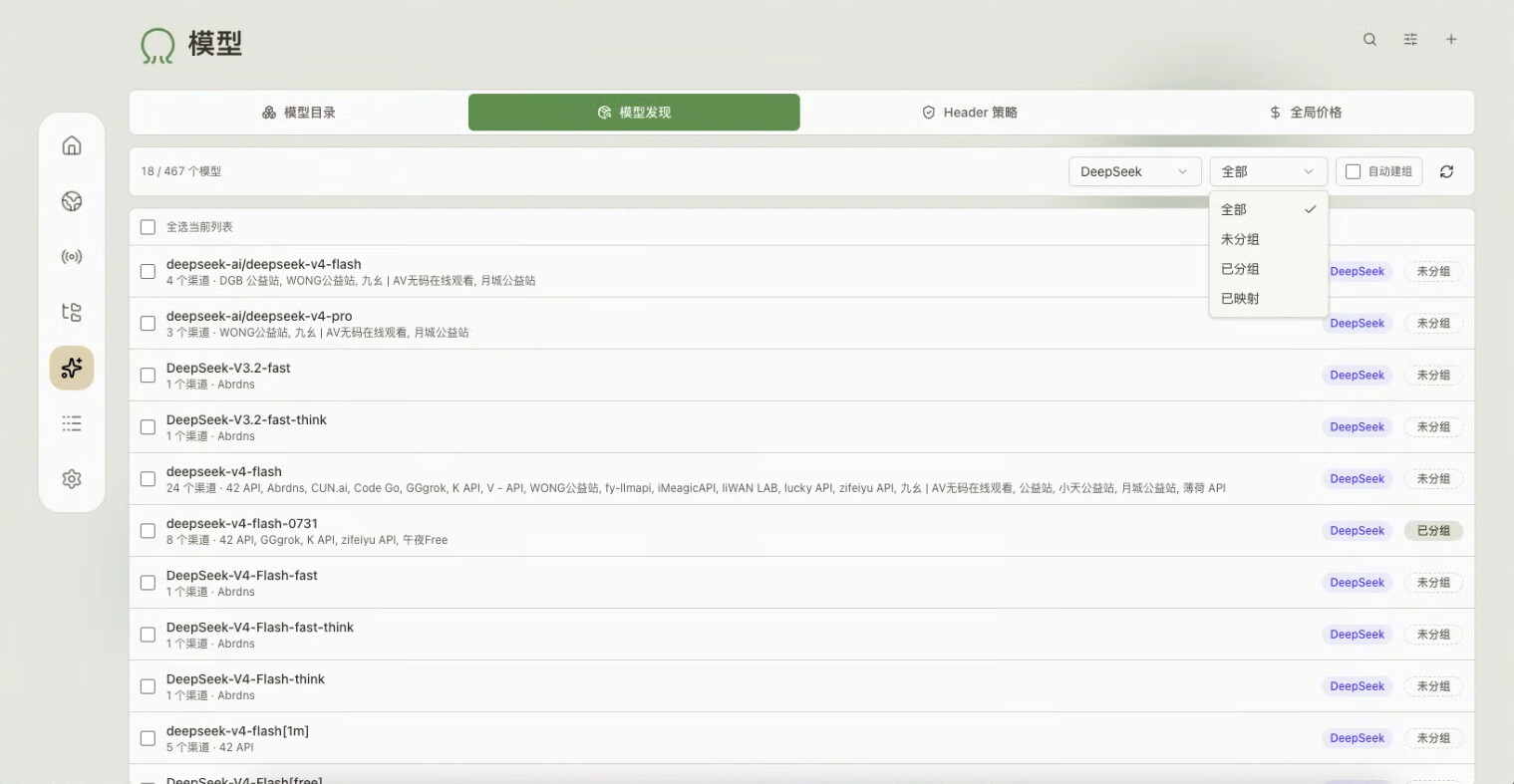Switch to 模型目录 tab
Viewport: 1514px width, 784px height.
pos(299,113)
